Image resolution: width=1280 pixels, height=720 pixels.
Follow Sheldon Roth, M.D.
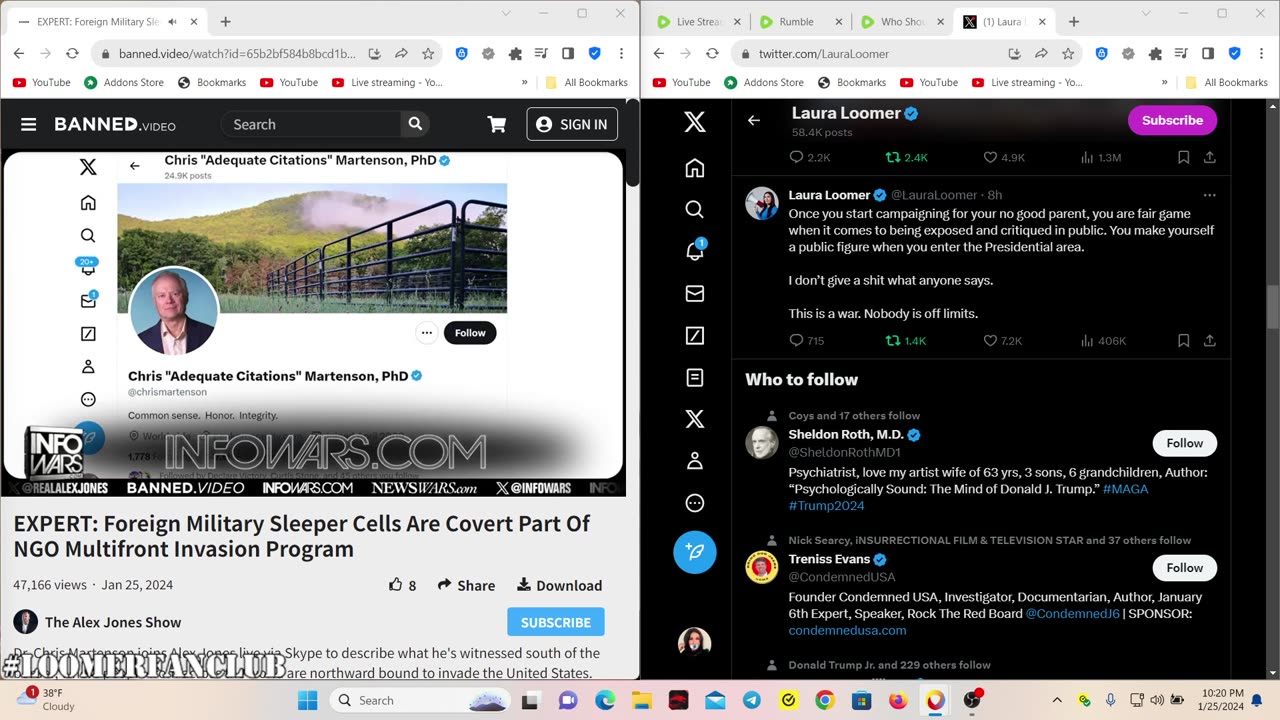(1184, 443)
